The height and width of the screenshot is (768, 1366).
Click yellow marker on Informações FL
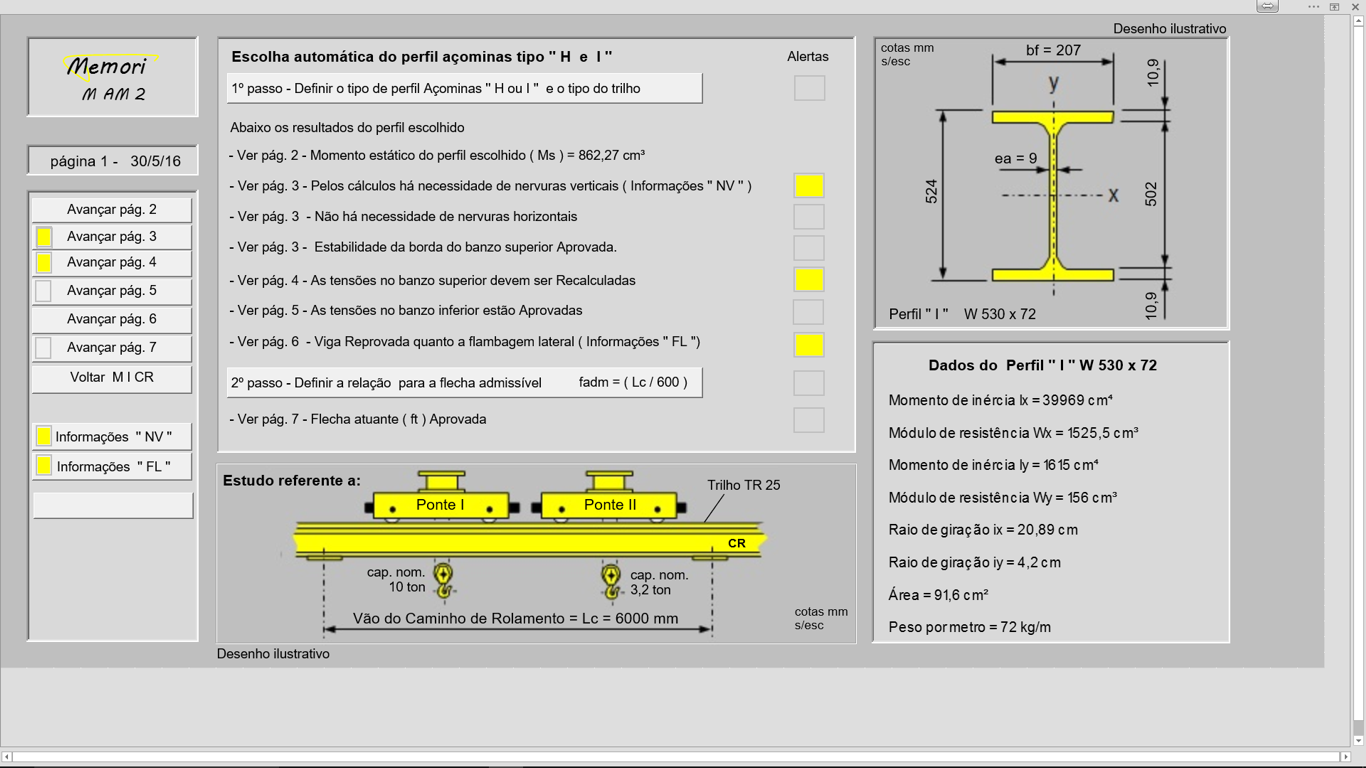(x=44, y=466)
